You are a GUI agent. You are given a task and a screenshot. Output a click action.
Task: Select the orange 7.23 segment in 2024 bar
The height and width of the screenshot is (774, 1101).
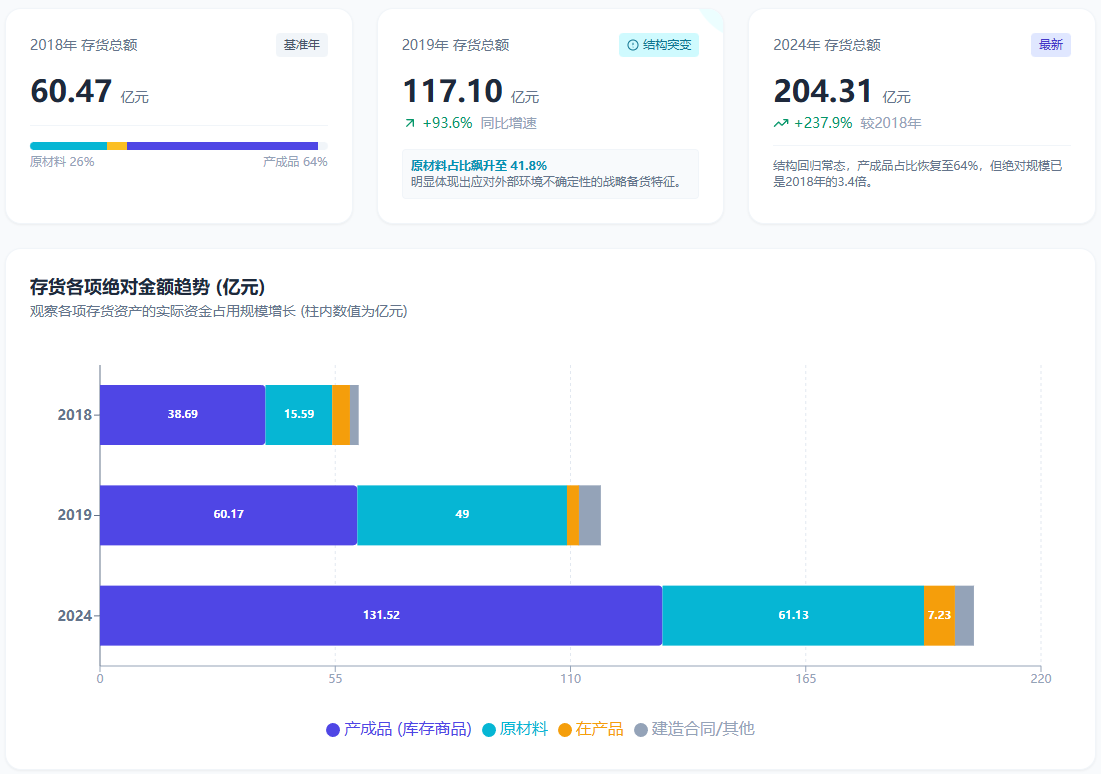(x=939, y=615)
